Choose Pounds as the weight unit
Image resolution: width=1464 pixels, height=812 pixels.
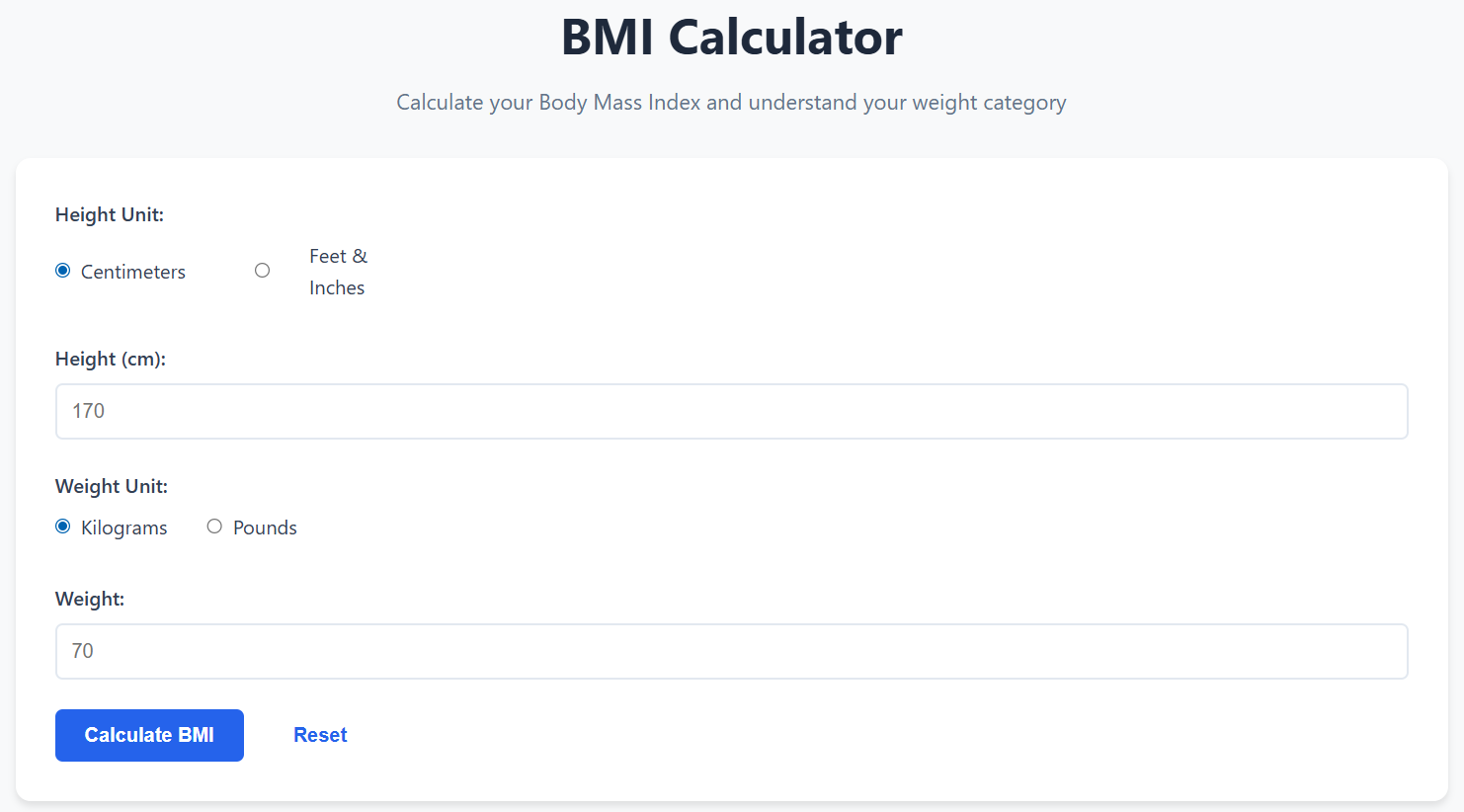coord(214,526)
